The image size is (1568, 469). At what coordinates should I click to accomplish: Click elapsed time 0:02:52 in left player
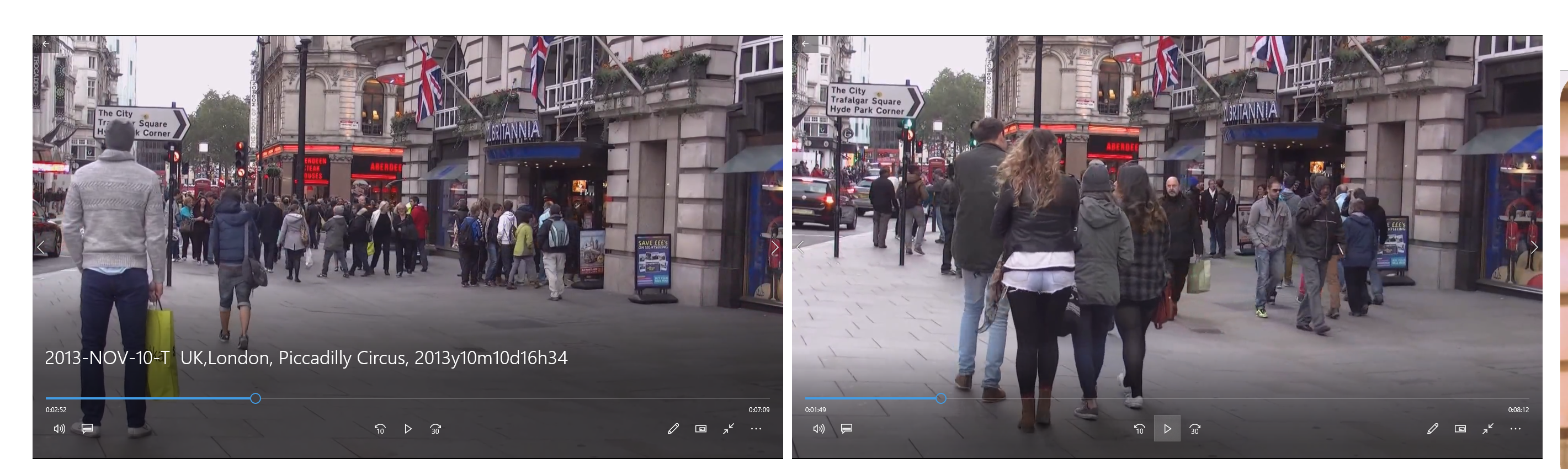pos(56,410)
